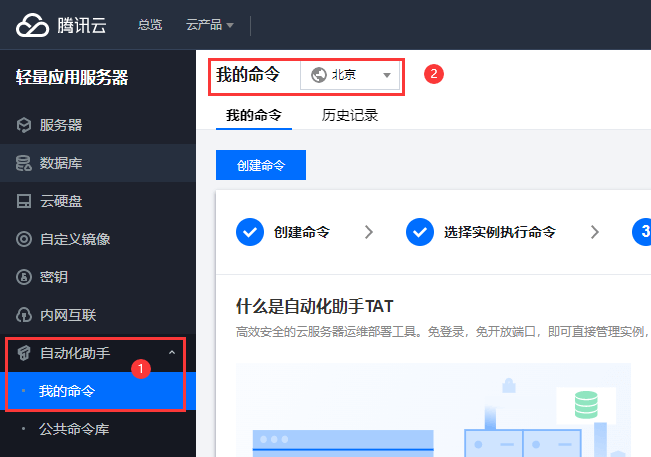The width and height of the screenshot is (651, 457).
Task: Click the 数据库 database icon
Action: [x=23, y=163]
